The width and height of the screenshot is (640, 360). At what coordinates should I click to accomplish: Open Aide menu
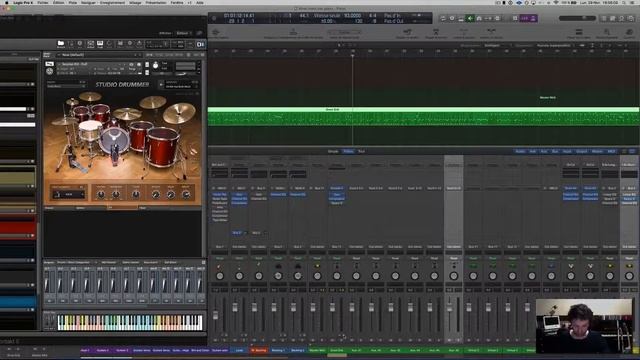point(200,2)
